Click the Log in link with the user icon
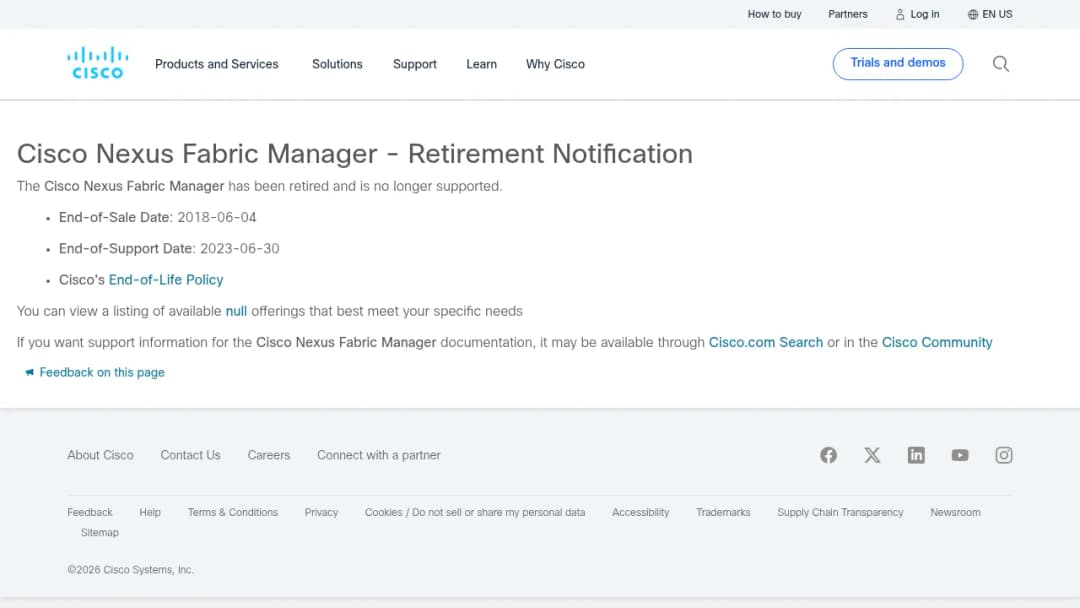Image resolution: width=1080 pixels, height=608 pixels. 917,14
